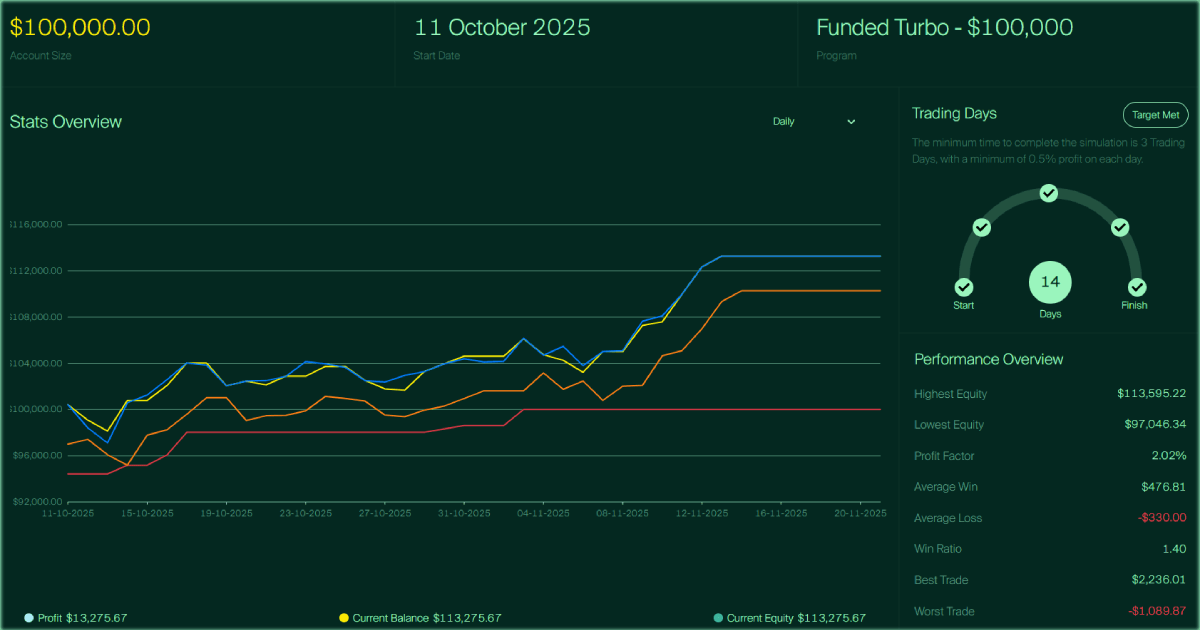Screen dimensions: 1200x630
Task: Click the Profit $13,275.67 legend label
Action: pyautogui.click(x=82, y=619)
